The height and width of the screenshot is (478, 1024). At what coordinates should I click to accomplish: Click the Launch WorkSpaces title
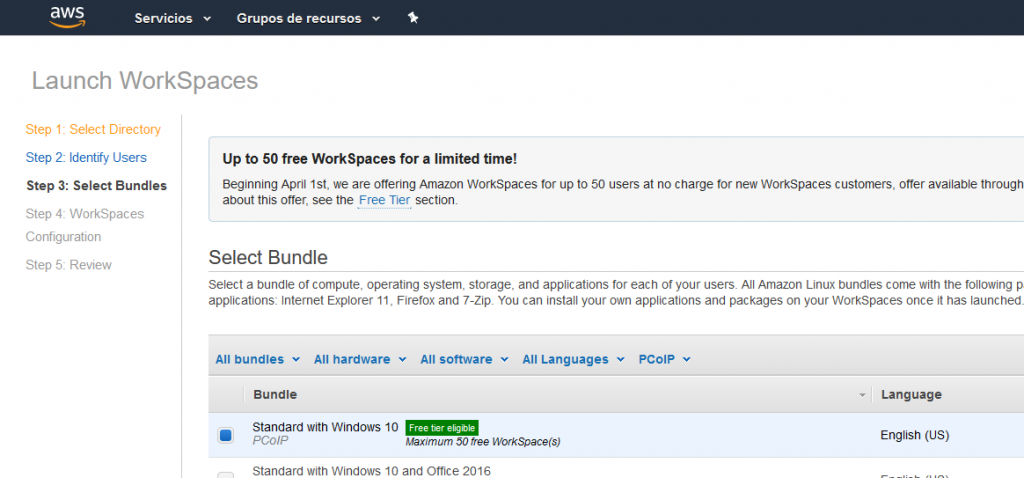coord(145,81)
